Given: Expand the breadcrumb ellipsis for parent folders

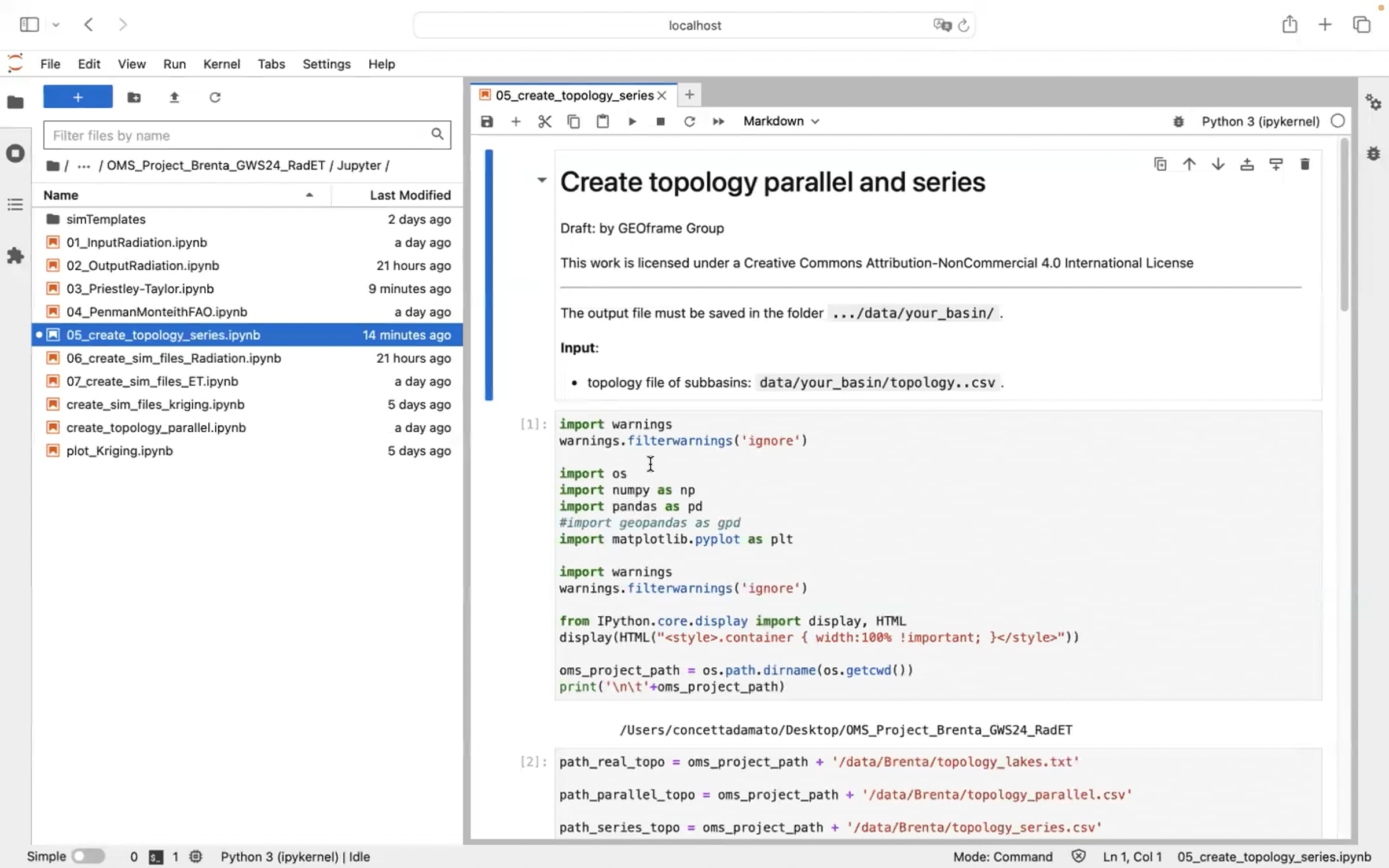Looking at the screenshot, I should 84,166.
